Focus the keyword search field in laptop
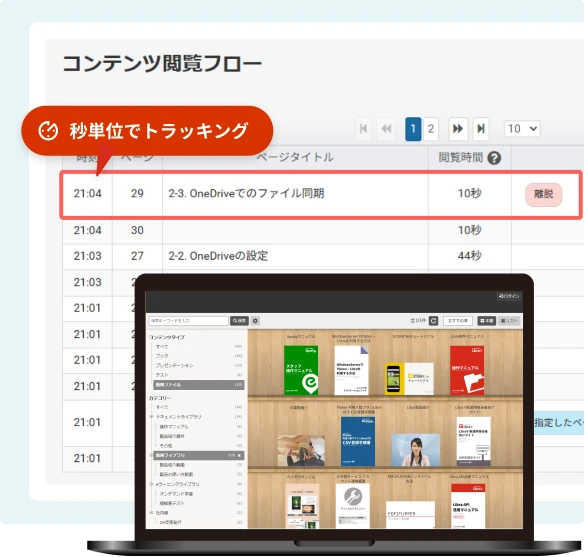 (x=188, y=321)
